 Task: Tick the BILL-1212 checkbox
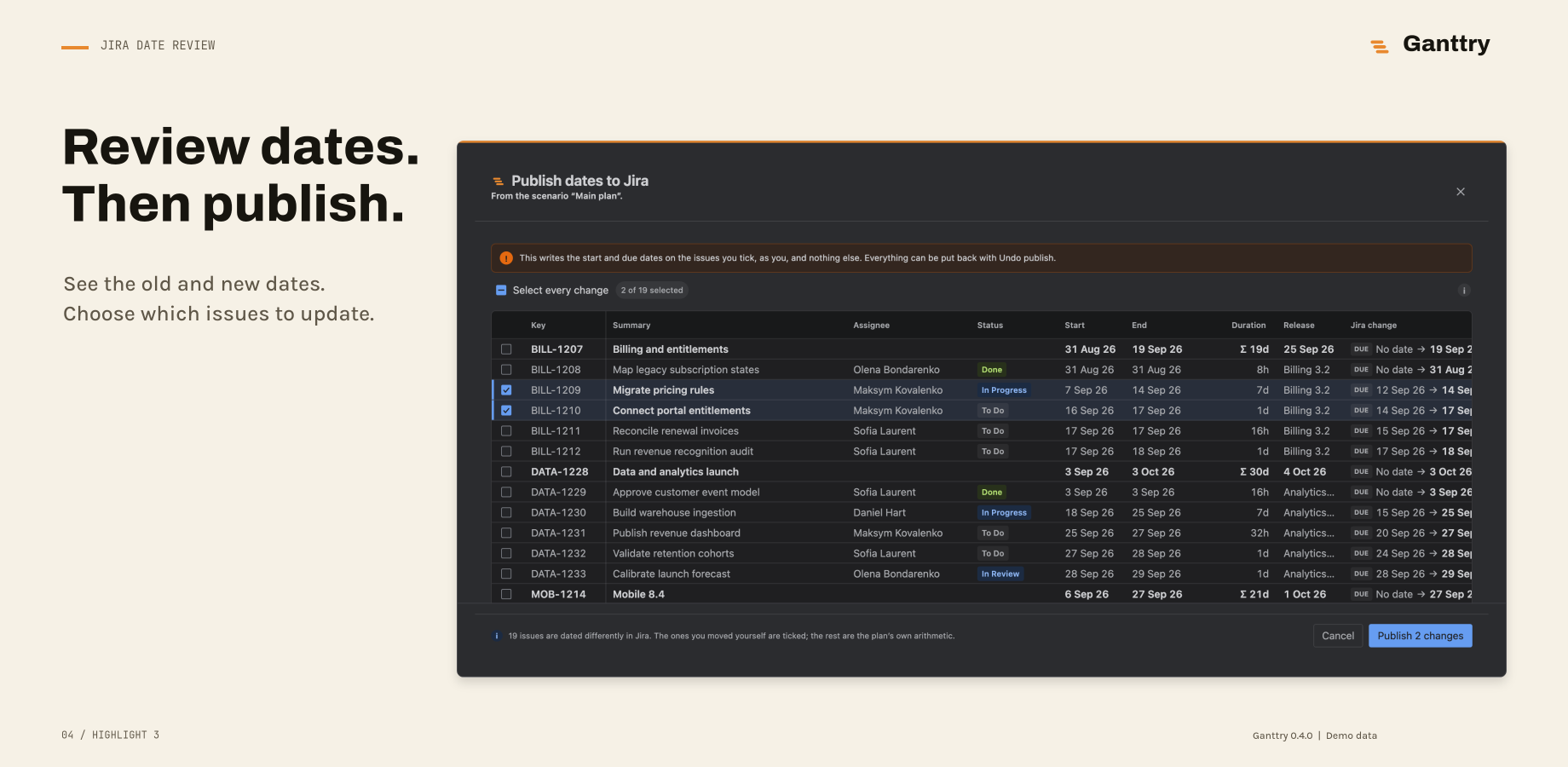click(x=506, y=452)
